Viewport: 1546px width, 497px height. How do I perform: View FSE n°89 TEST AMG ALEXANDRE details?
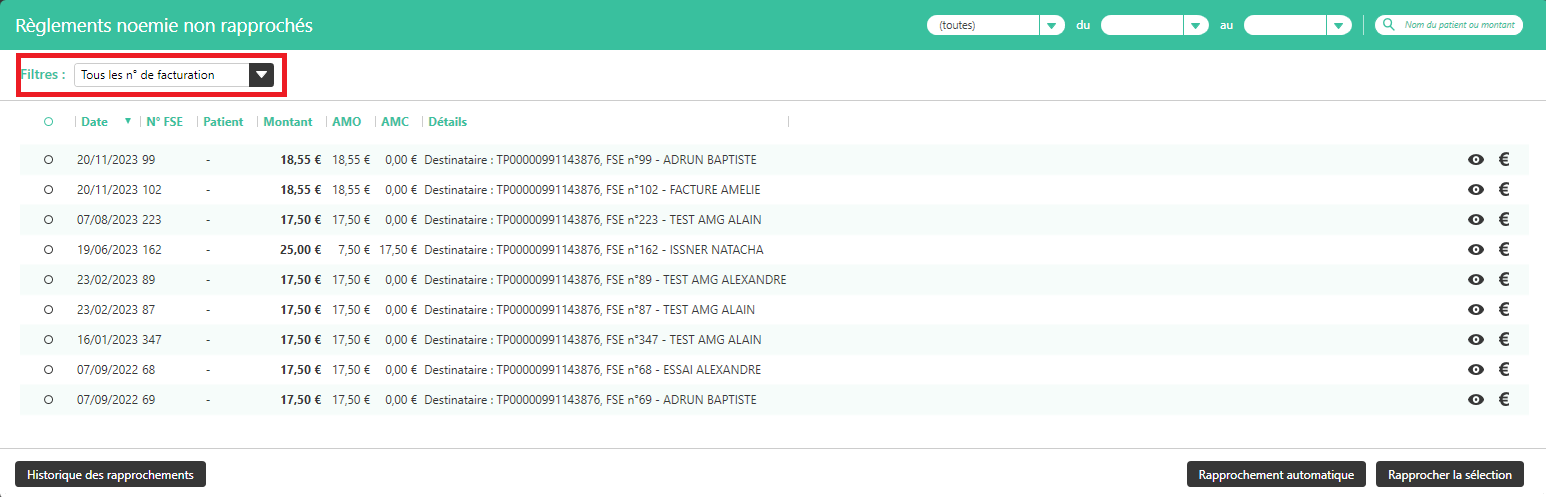[1475, 280]
